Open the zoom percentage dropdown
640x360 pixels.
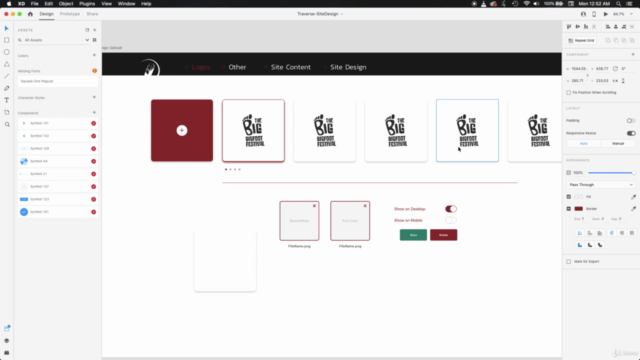pyautogui.click(x=631, y=14)
